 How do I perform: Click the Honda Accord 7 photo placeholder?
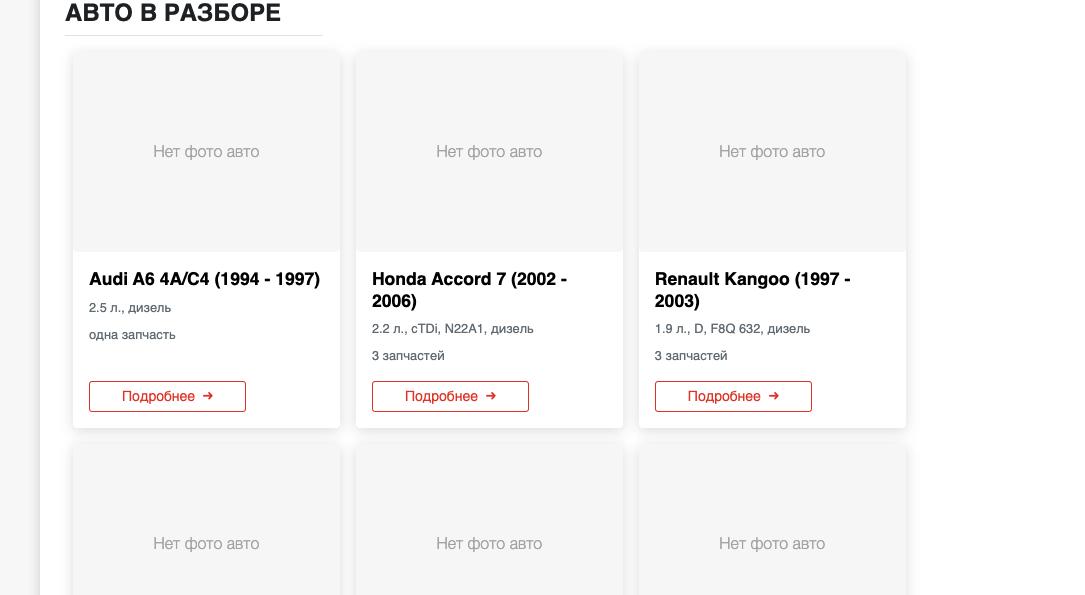coord(489,152)
